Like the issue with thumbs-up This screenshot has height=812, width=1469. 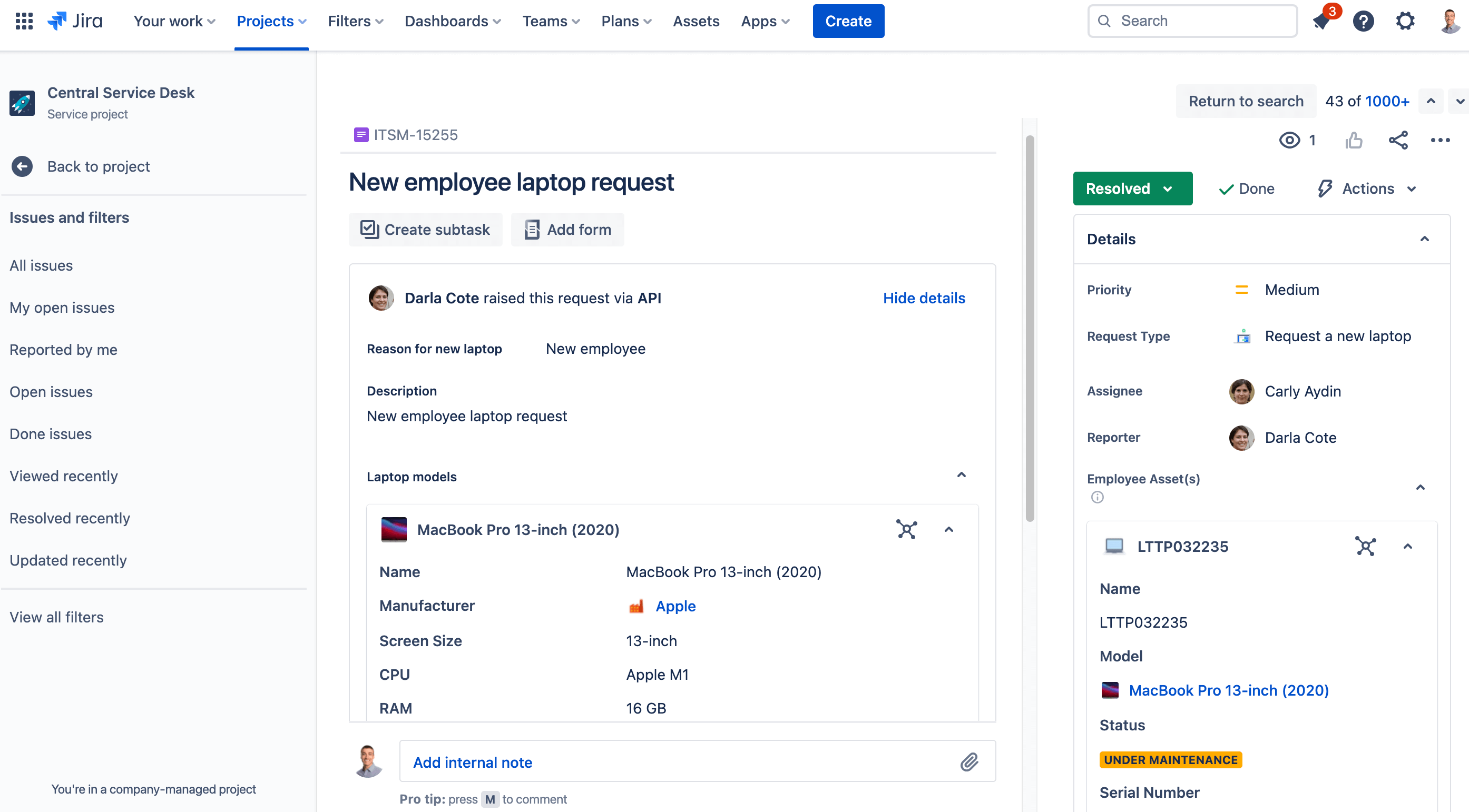(x=1354, y=140)
